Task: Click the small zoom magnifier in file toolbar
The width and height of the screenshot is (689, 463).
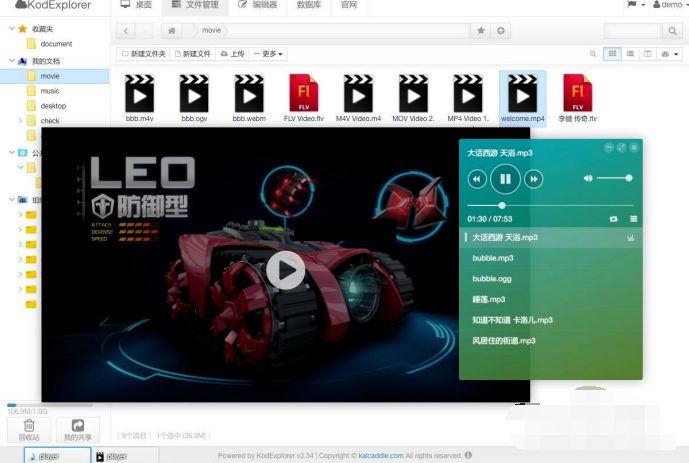Action: (x=593, y=54)
